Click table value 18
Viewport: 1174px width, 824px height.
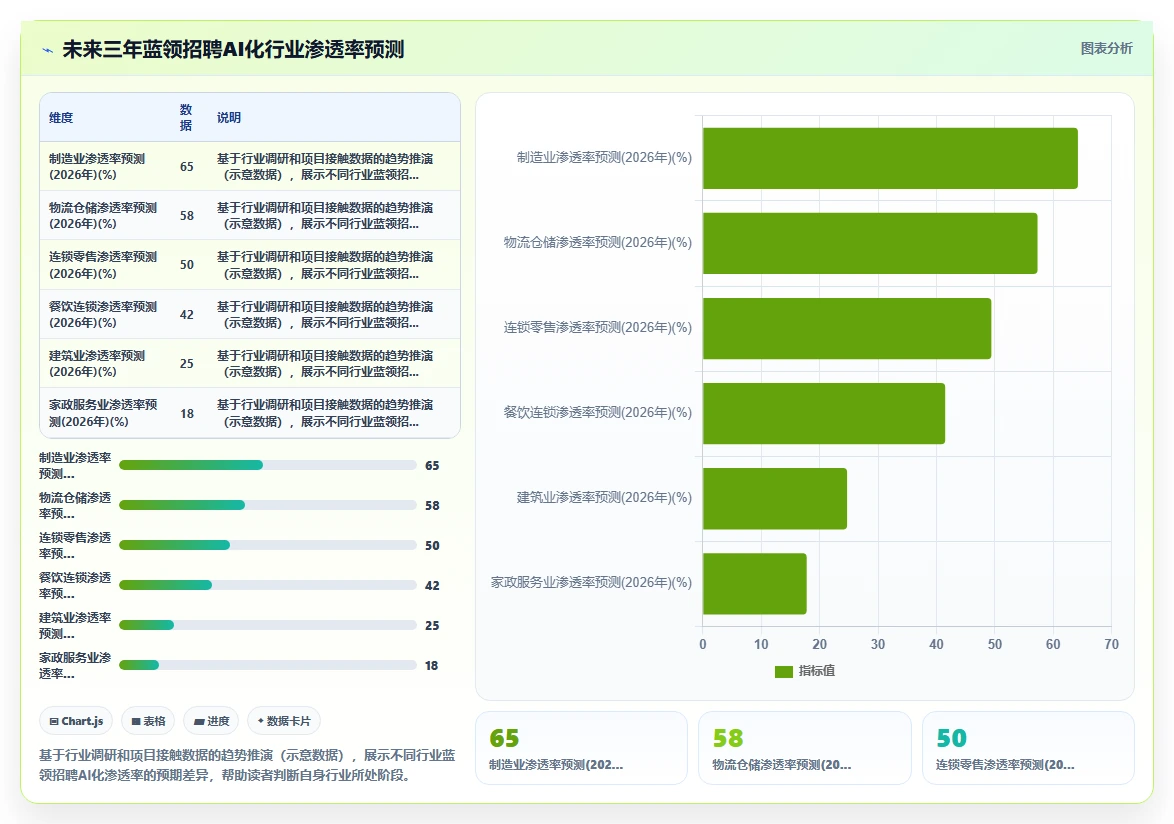[186, 413]
